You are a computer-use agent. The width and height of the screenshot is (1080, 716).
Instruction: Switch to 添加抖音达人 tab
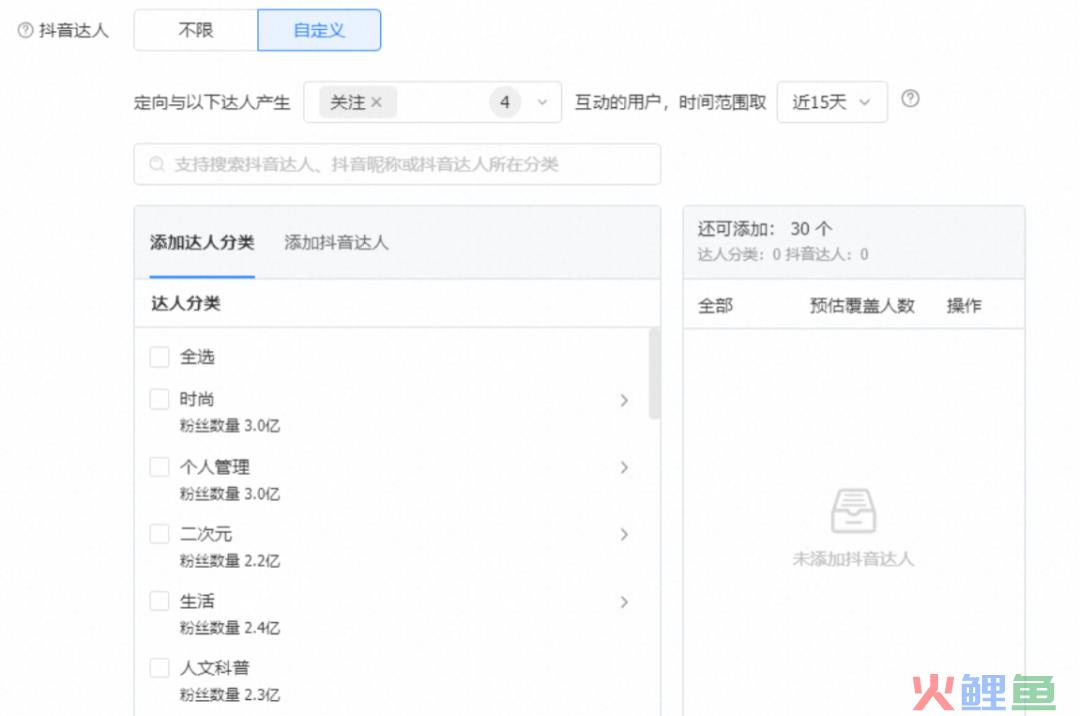(336, 242)
